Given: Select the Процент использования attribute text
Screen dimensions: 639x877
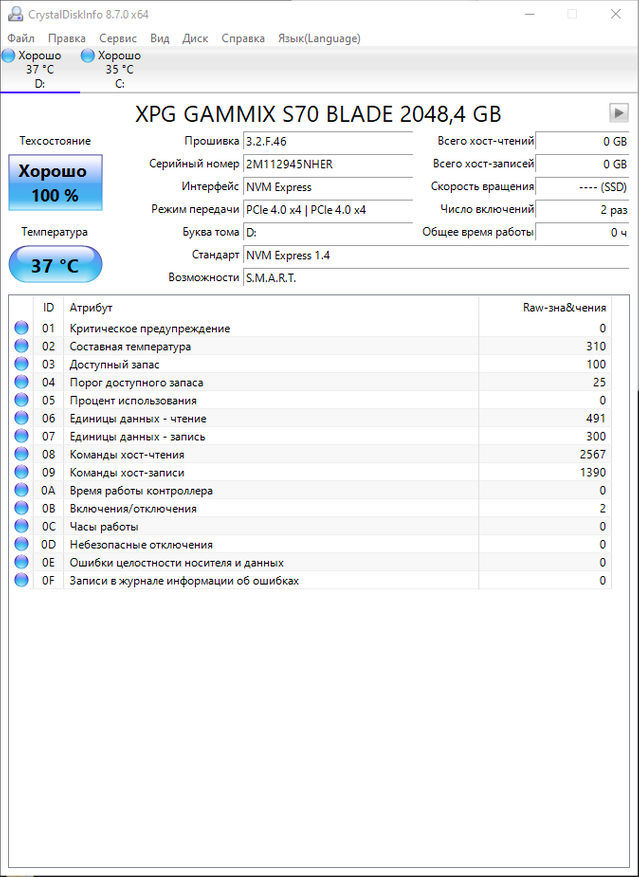Looking at the screenshot, I should (x=133, y=400).
